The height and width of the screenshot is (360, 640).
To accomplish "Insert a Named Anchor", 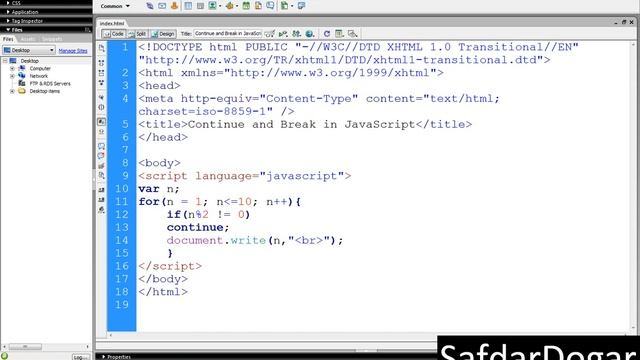I will coord(174,6).
